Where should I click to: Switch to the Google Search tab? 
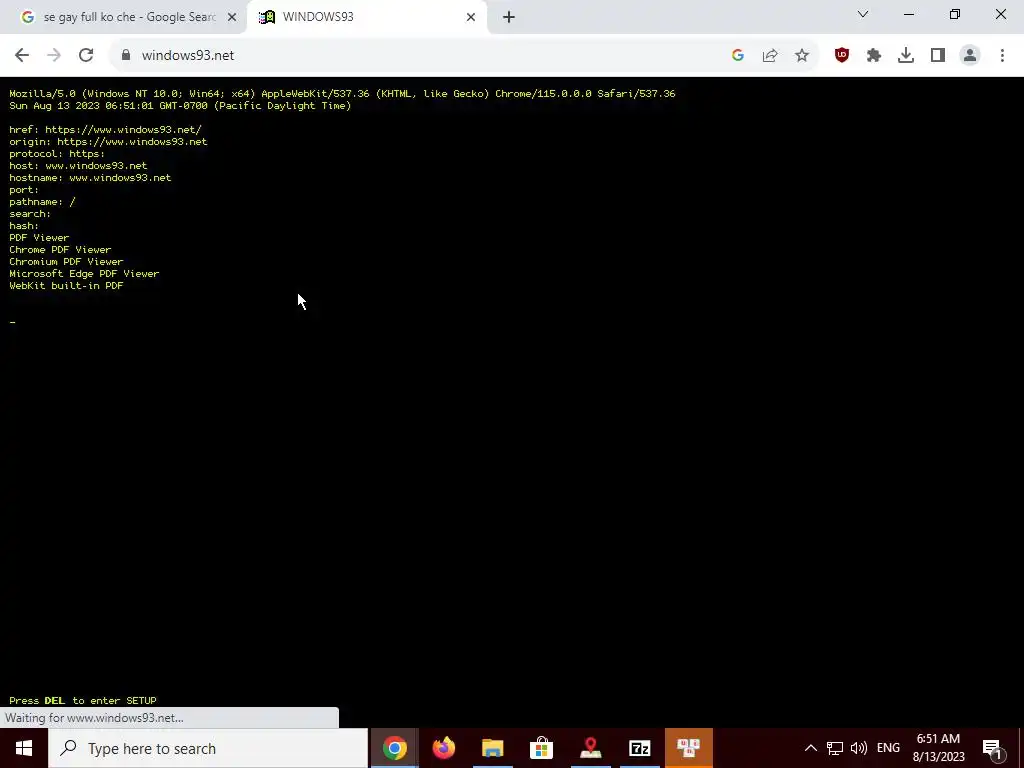123,17
